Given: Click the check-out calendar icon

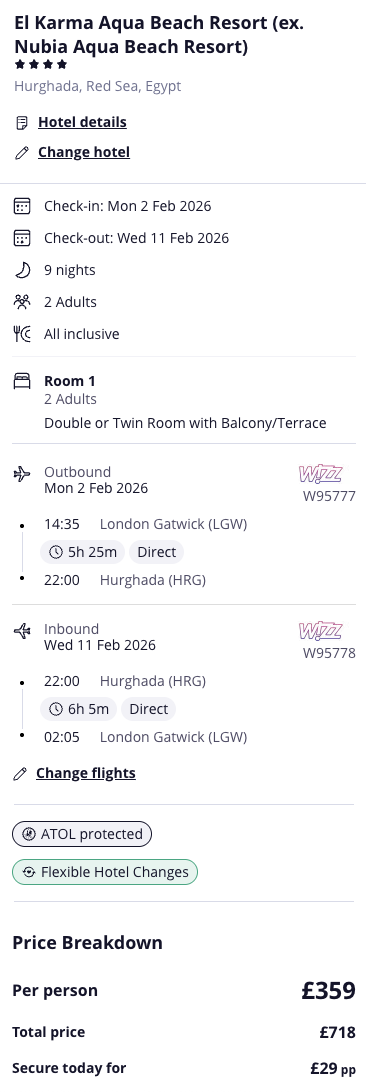Looking at the screenshot, I should [x=22, y=238].
